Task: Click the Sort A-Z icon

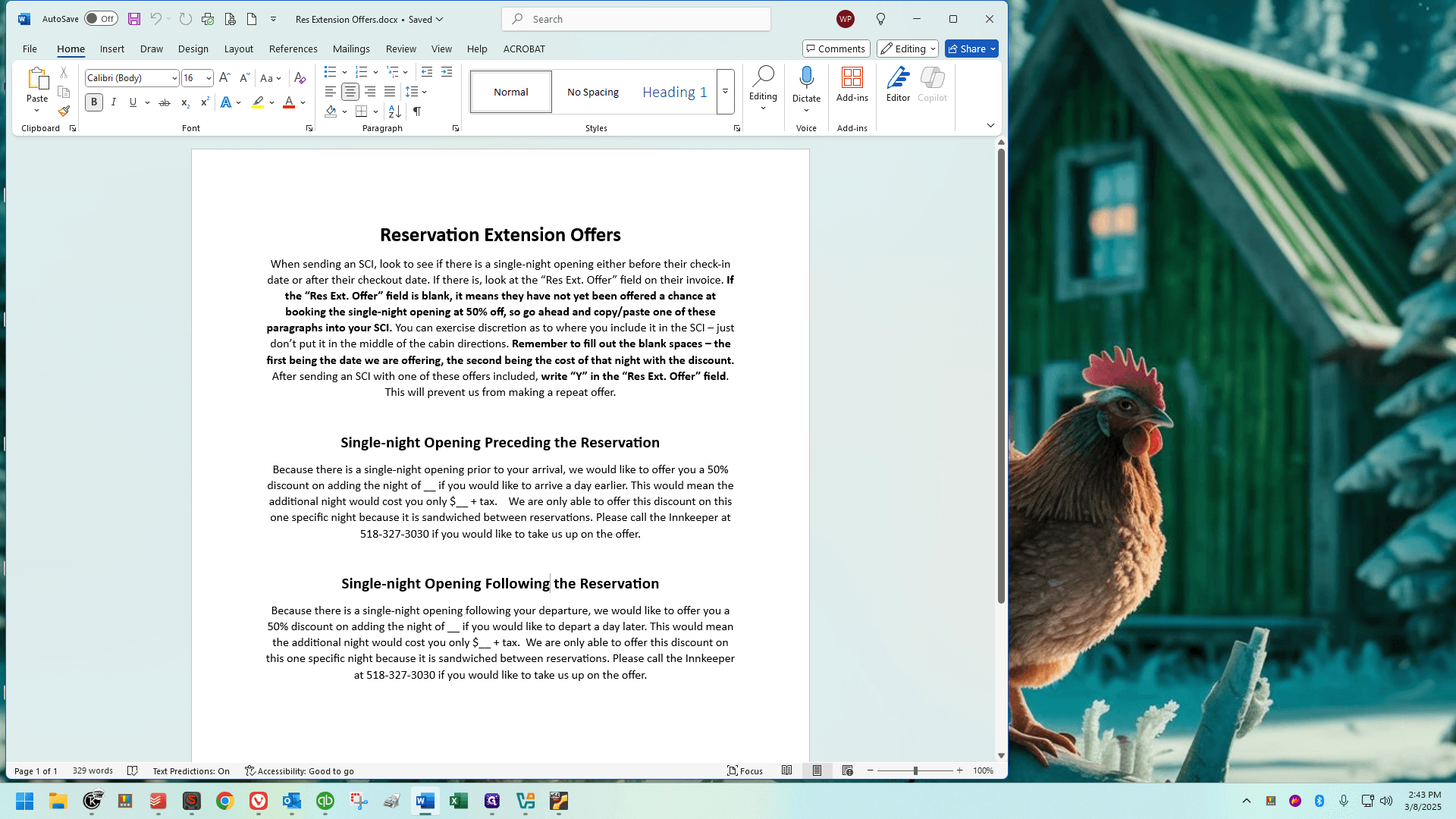Action: click(x=394, y=111)
